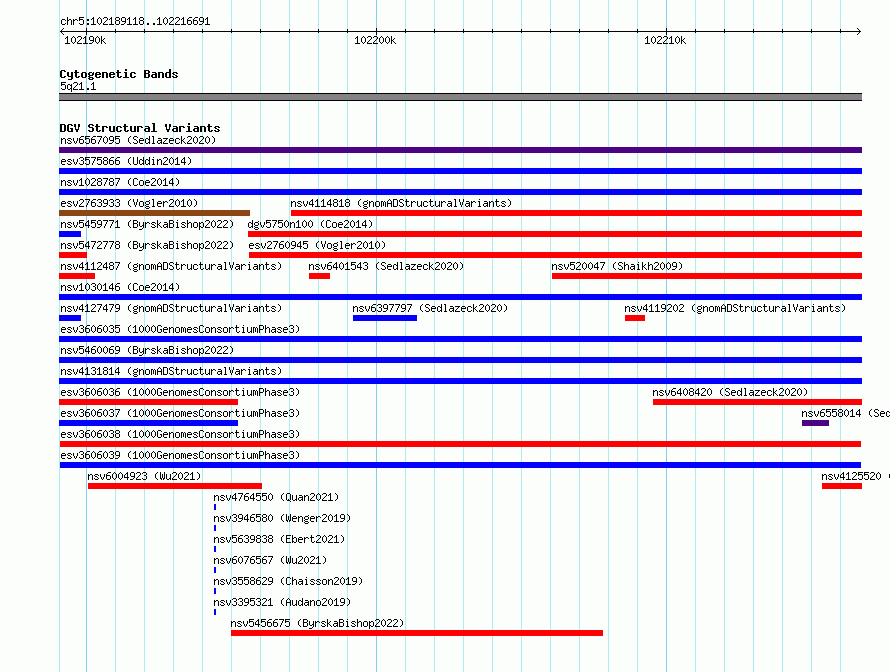
Task: Click the nsv5472778 (ByrskaBishop2022) label
Action: 147,245
